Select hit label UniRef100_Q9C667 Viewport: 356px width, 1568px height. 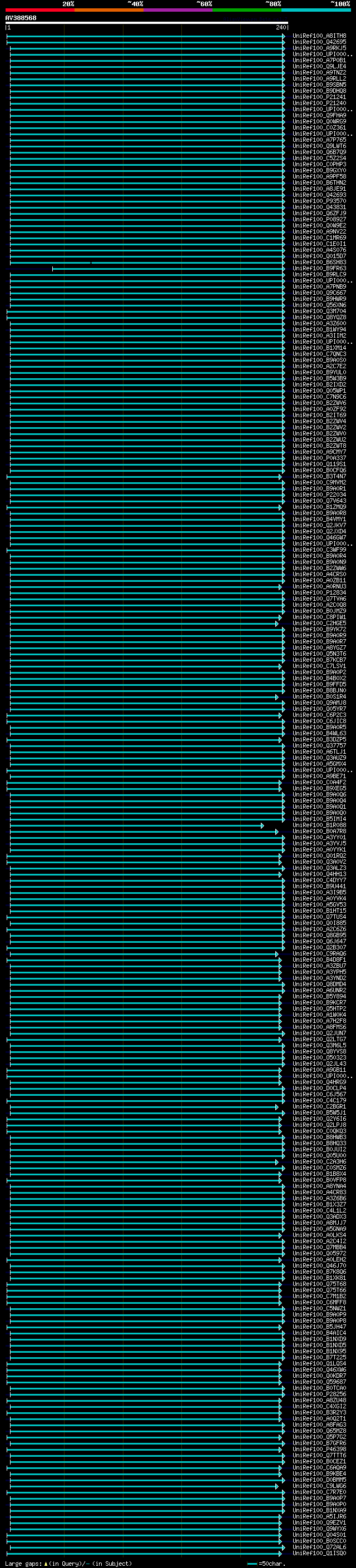pos(319,293)
